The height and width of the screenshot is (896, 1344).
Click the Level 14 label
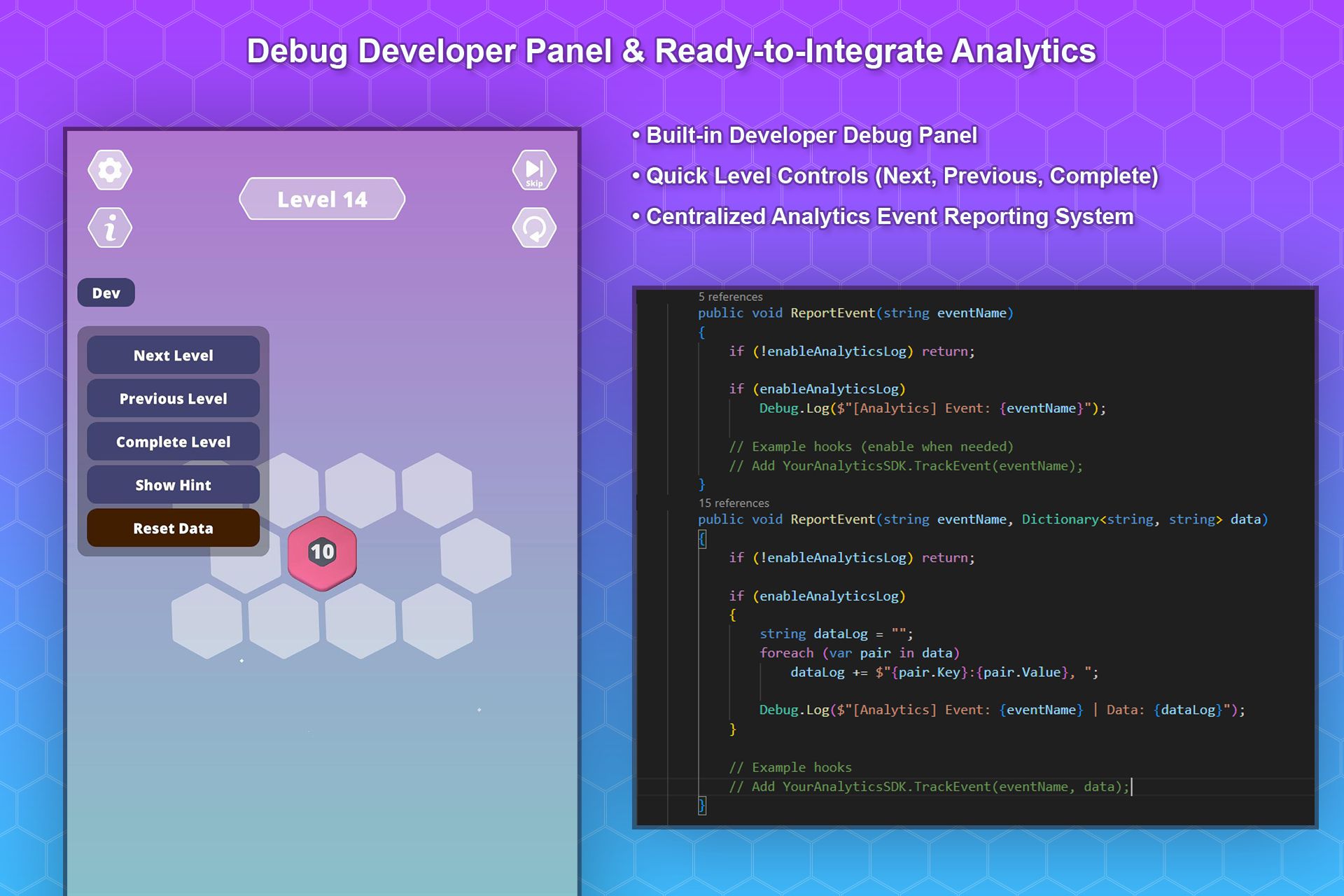point(322,199)
